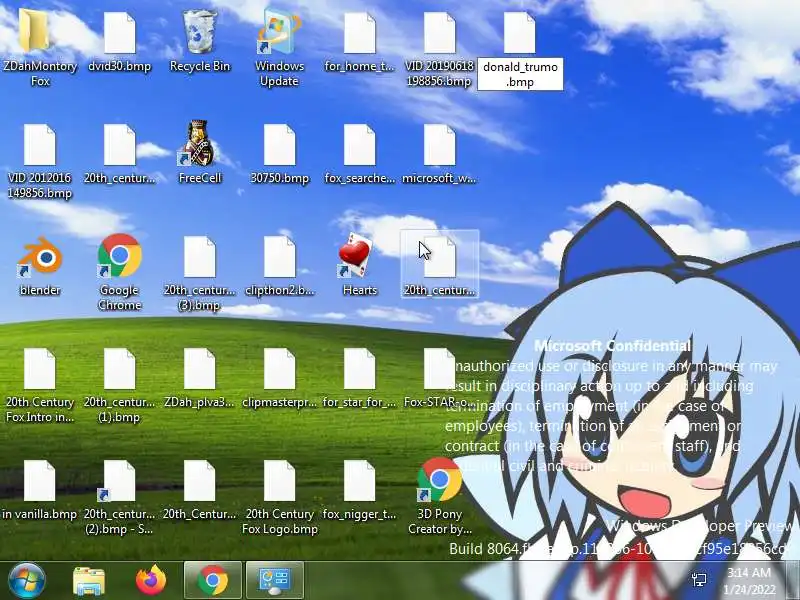
Task: Launch Firefox from the taskbar
Action: [151, 581]
